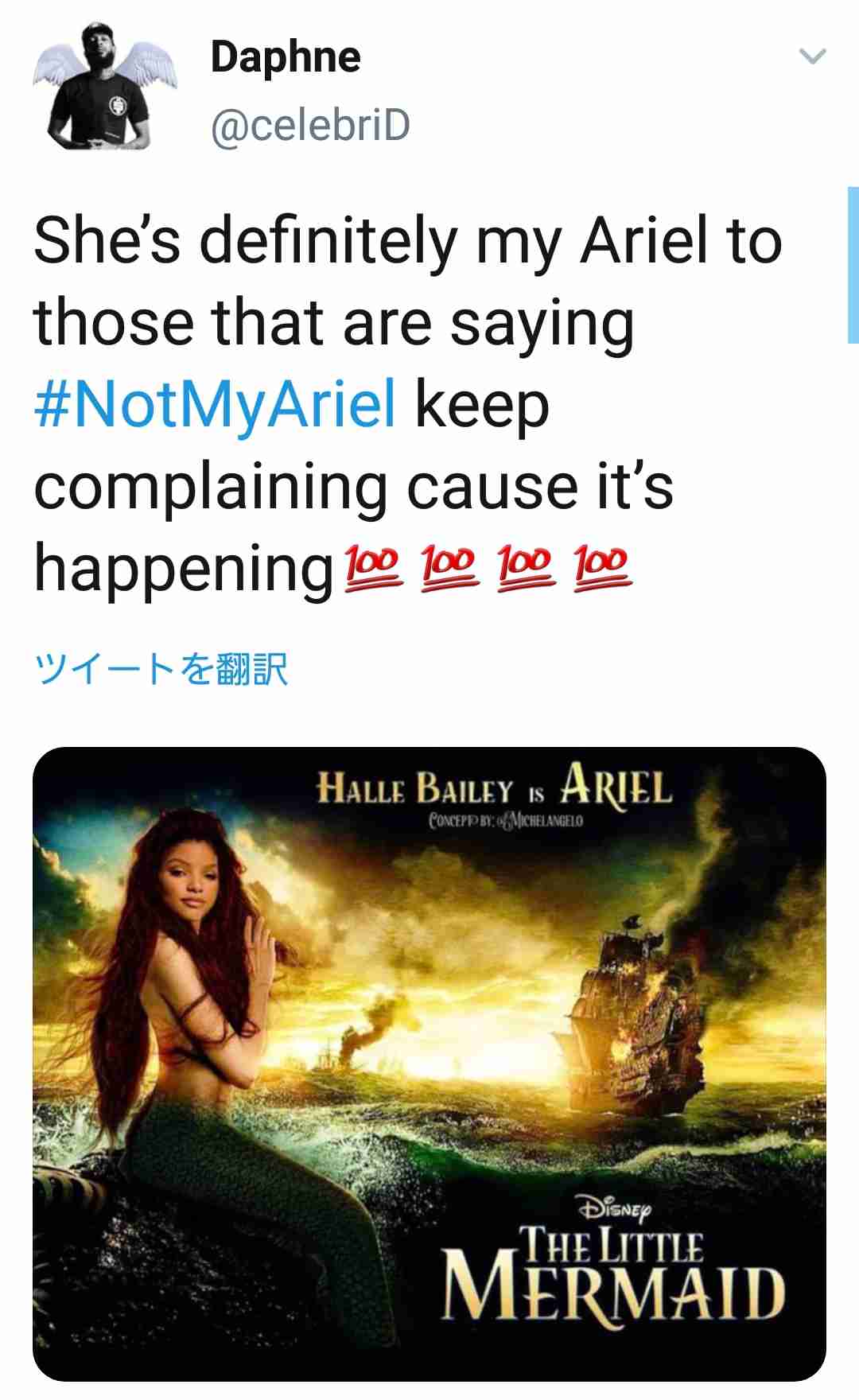Image resolution: width=859 pixels, height=1400 pixels.
Task: Tap the first 100 emoji
Action: [373, 567]
